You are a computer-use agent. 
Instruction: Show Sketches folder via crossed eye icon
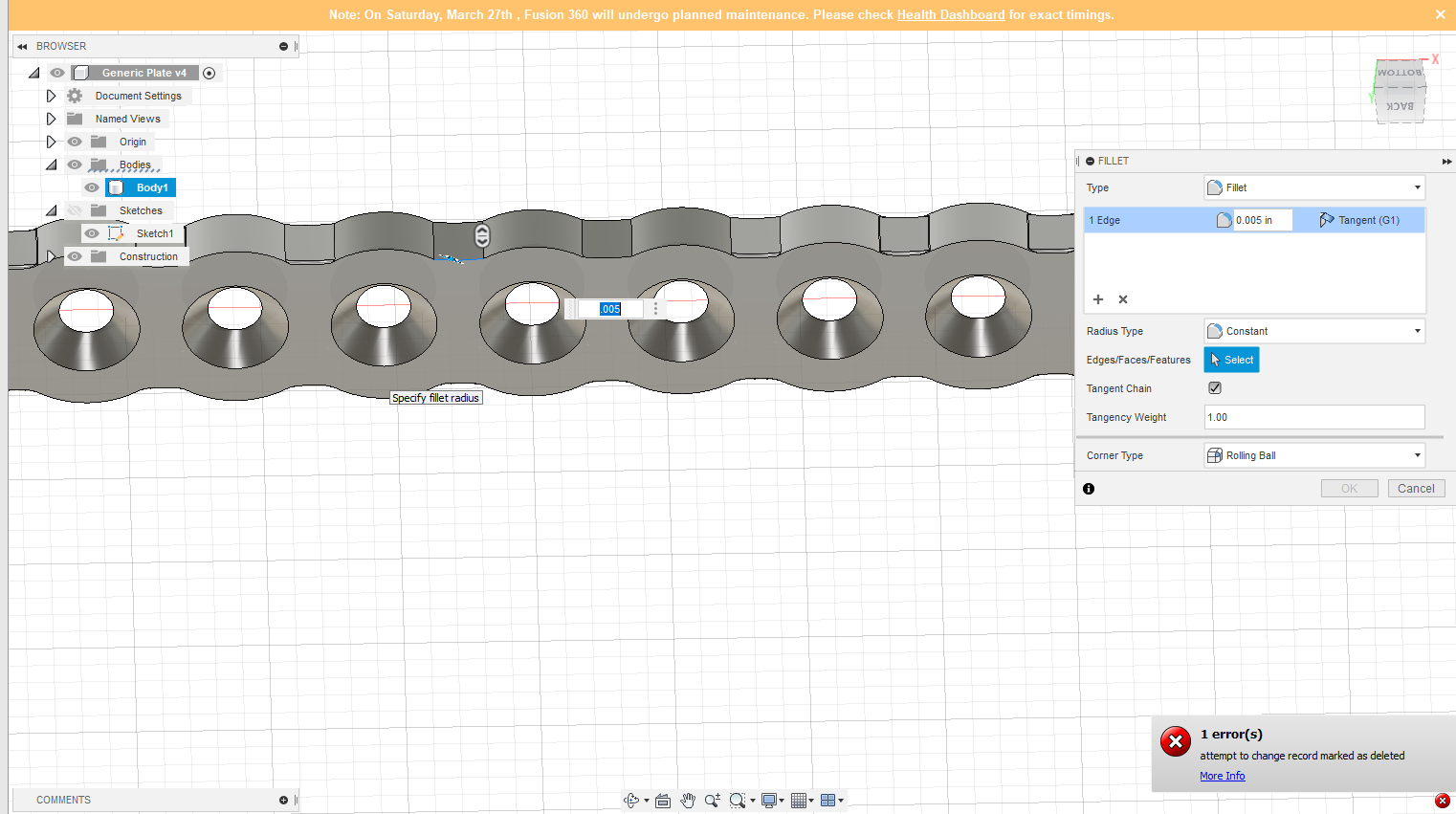click(x=75, y=210)
